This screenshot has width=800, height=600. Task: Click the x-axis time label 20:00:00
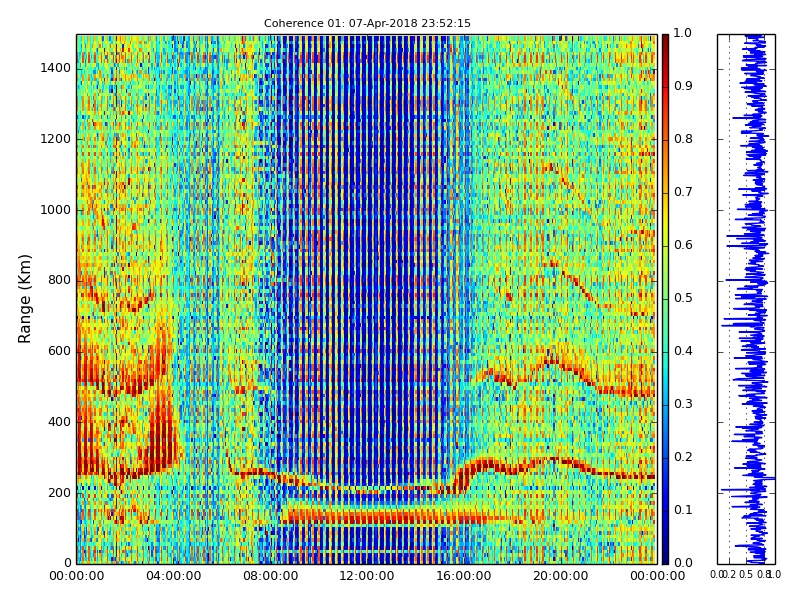(x=561, y=577)
